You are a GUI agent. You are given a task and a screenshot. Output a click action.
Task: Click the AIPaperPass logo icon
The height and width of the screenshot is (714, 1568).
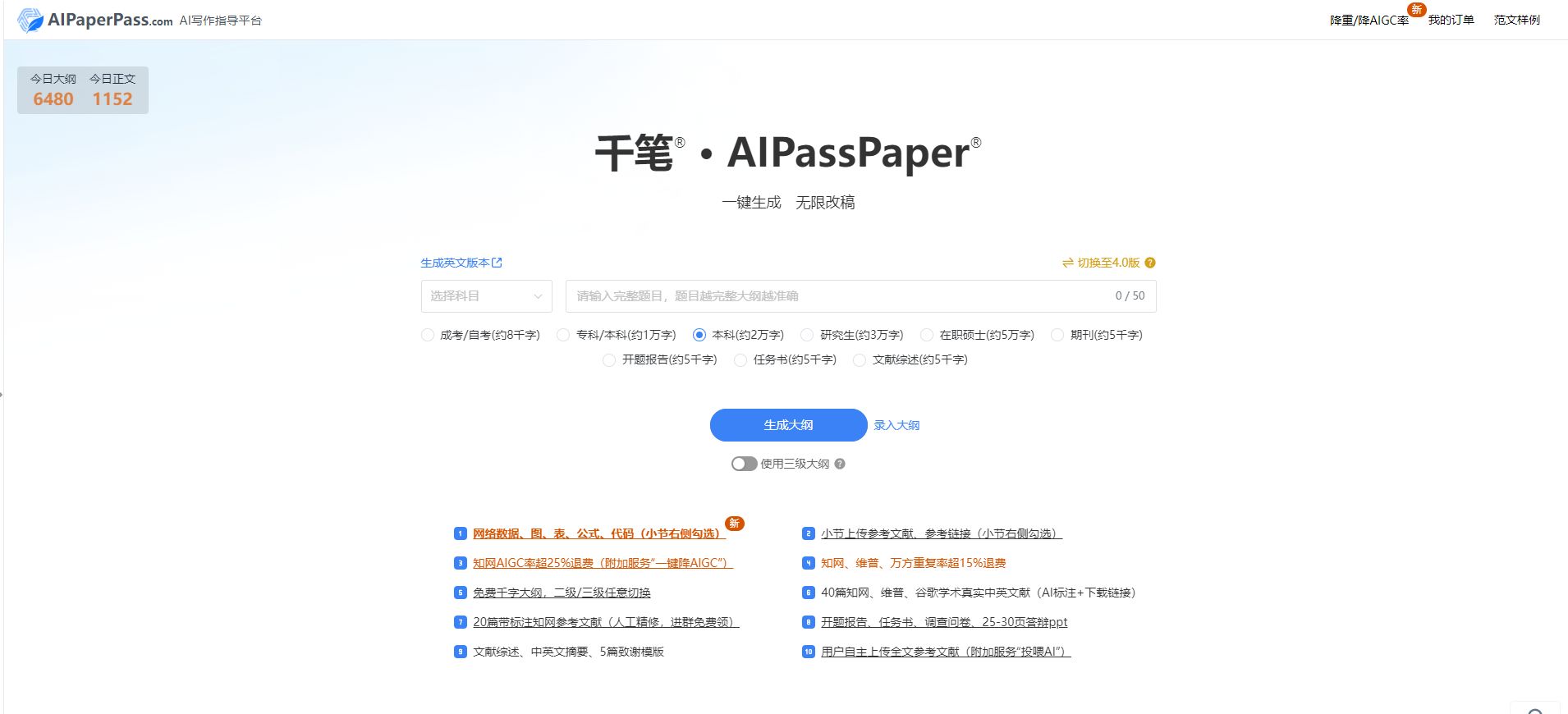click(30, 20)
